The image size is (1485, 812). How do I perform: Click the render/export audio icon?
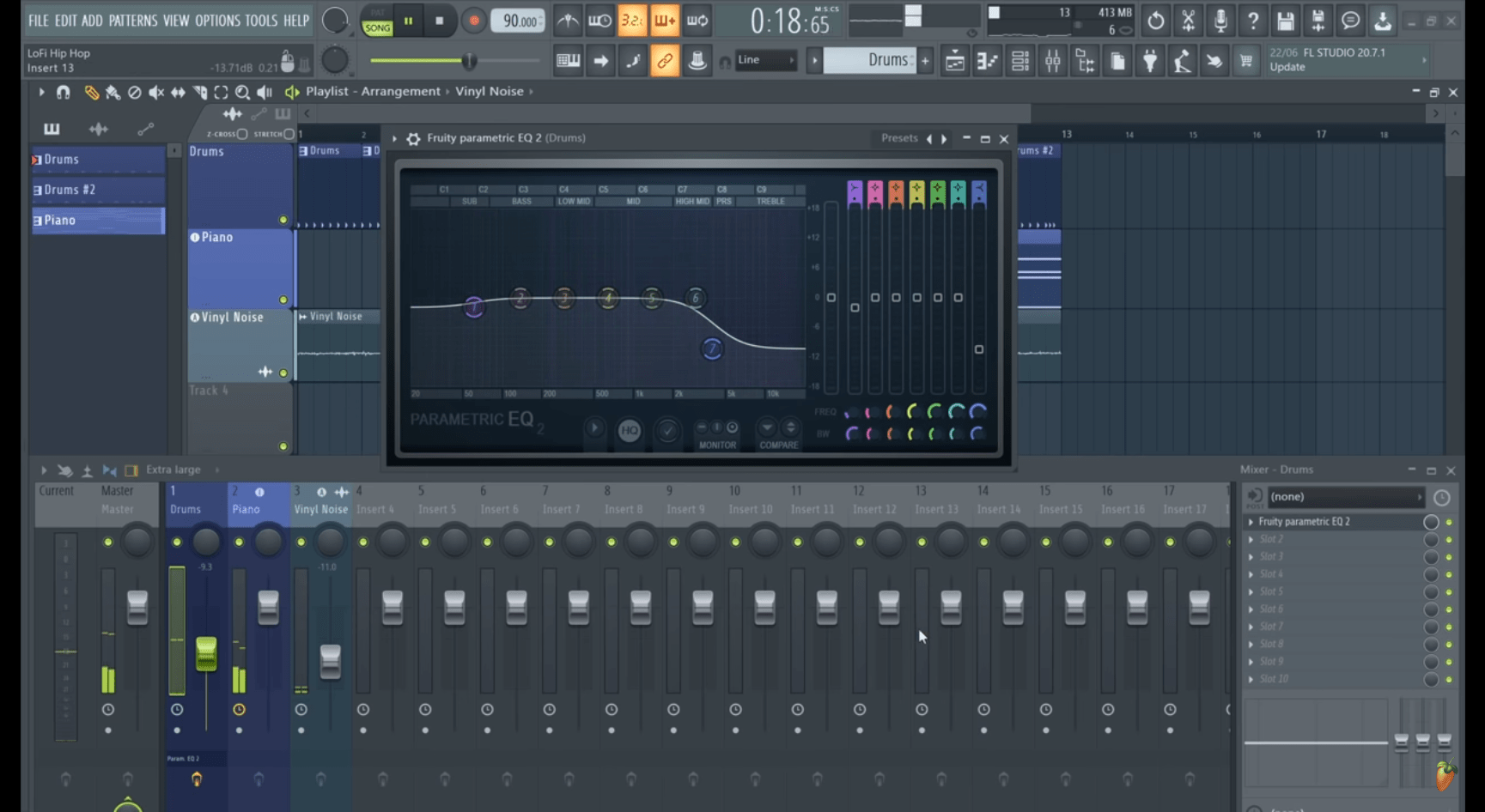point(1318,21)
